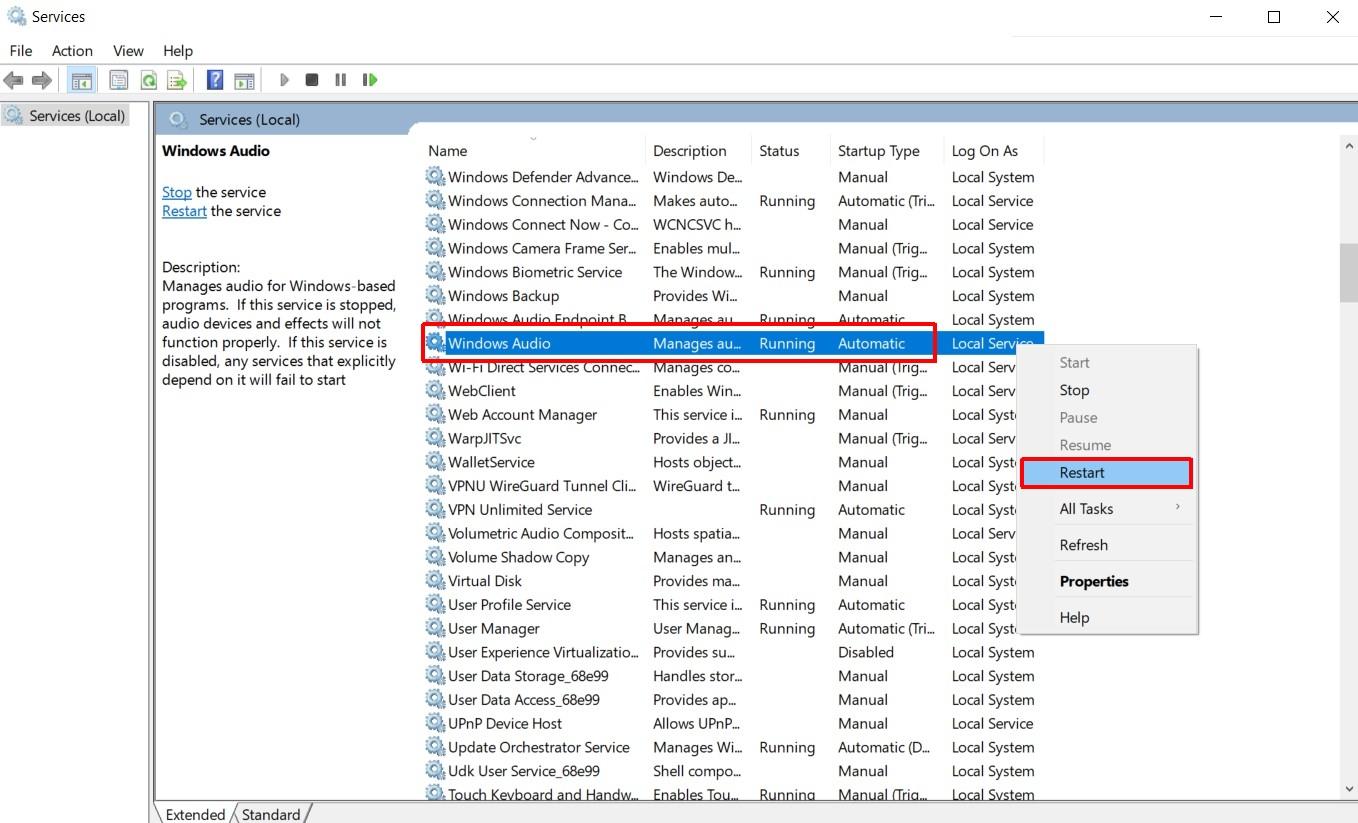Image resolution: width=1358 pixels, height=823 pixels.
Task: Toggle the Show/Hide Console Tree toolbar icon
Action: click(x=82, y=80)
